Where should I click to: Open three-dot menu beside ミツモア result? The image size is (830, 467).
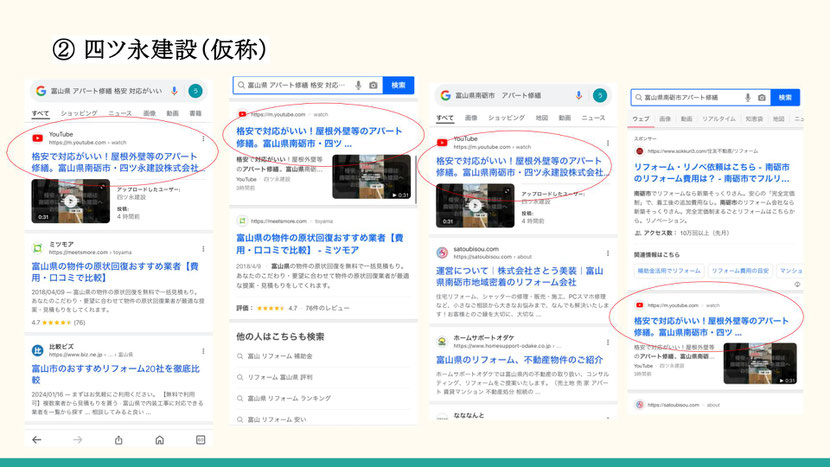click(x=203, y=249)
